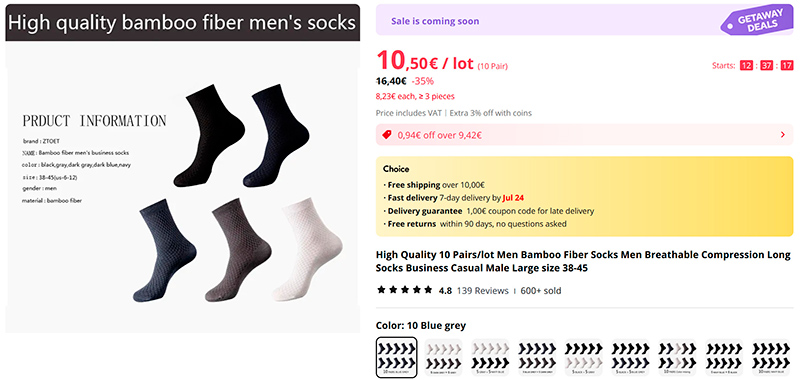This screenshot has height=380, width=800.
Task: Open the main bamboo socks product image
Action: [183, 169]
